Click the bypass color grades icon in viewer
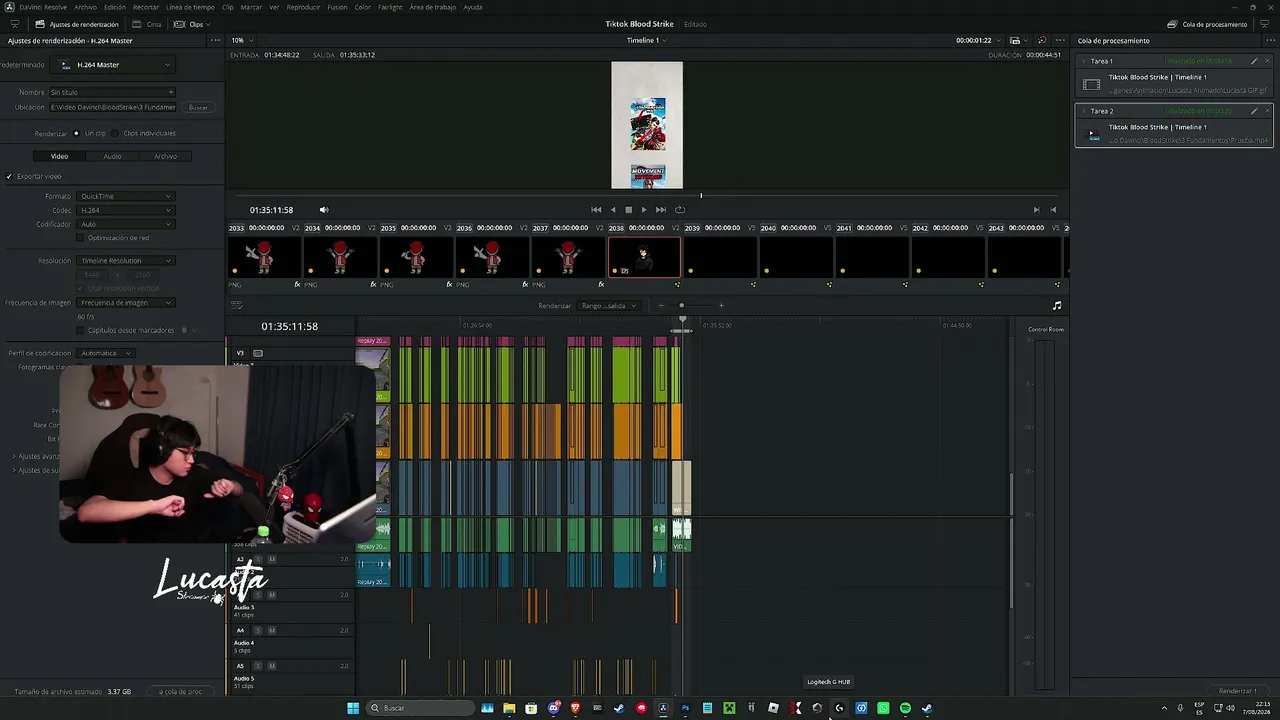Image resolution: width=1280 pixels, height=720 pixels. tap(1041, 40)
